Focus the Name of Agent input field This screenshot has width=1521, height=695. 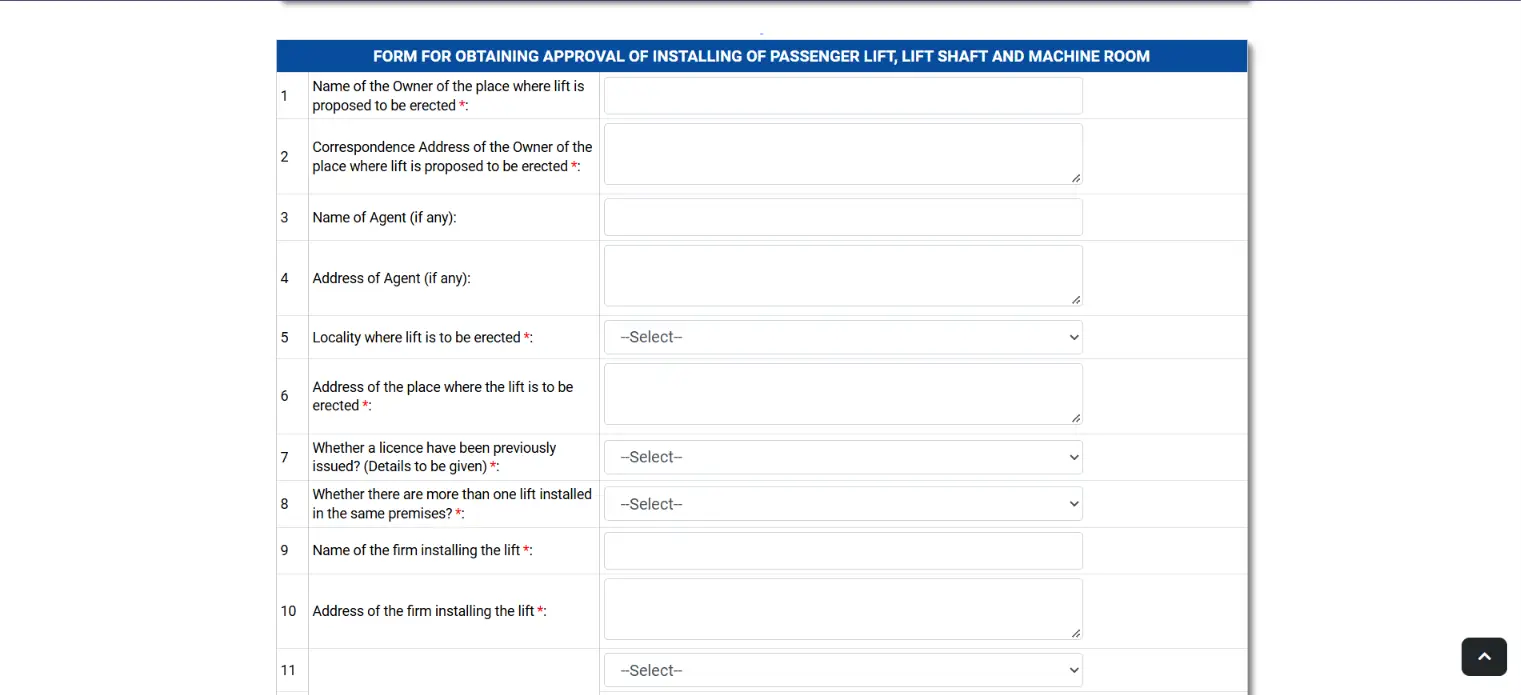pos(843,217)
